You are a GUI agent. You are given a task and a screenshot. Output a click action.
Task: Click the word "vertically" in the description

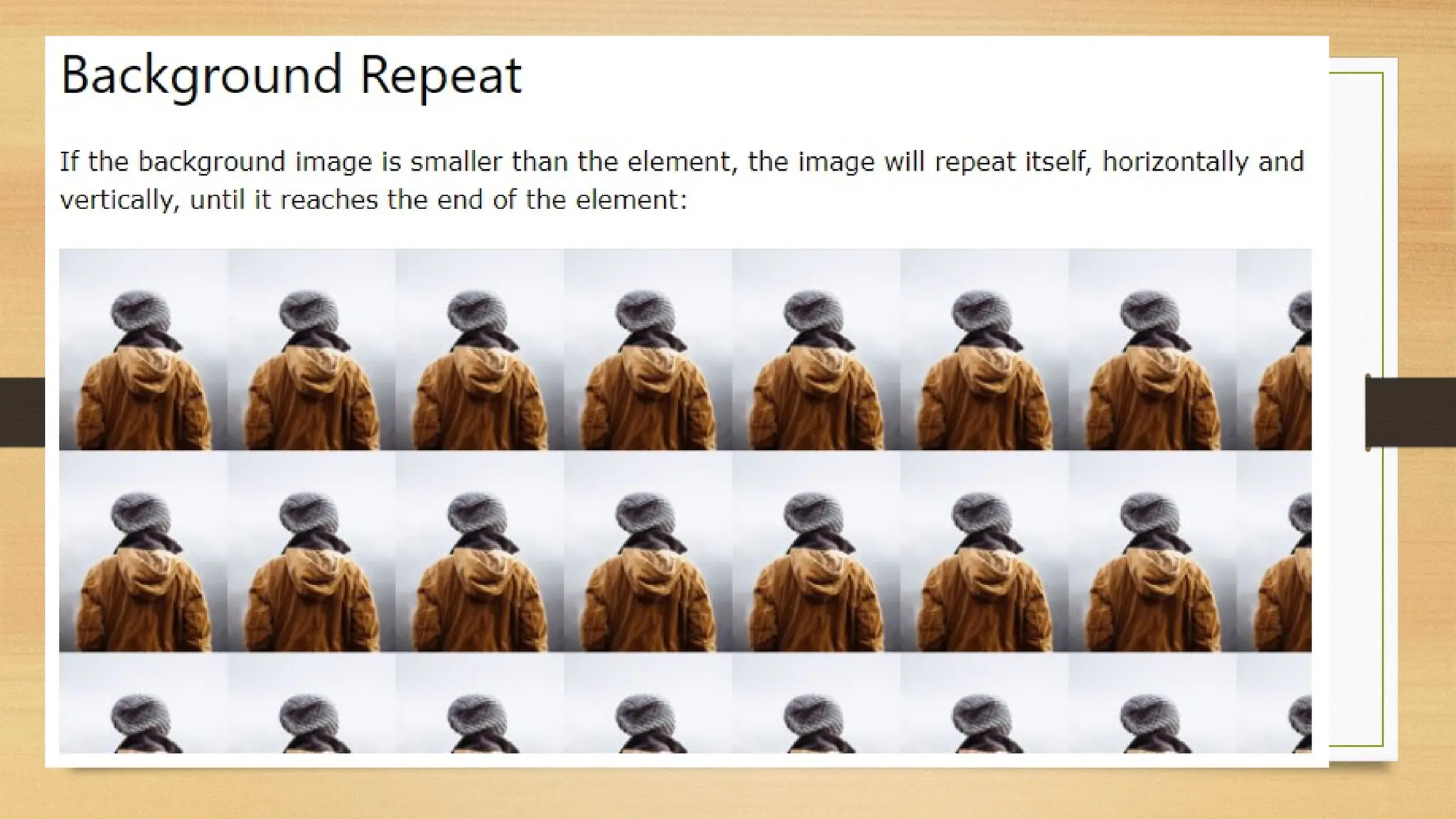(117, 200)
